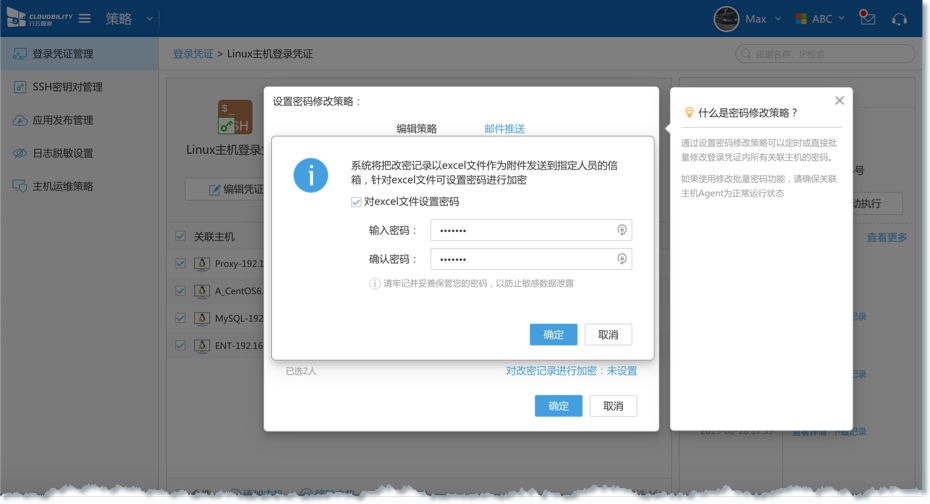Screen dimensions: 930x504
Task: Show password in 输入密码 field
Action: tap(622, 230)
